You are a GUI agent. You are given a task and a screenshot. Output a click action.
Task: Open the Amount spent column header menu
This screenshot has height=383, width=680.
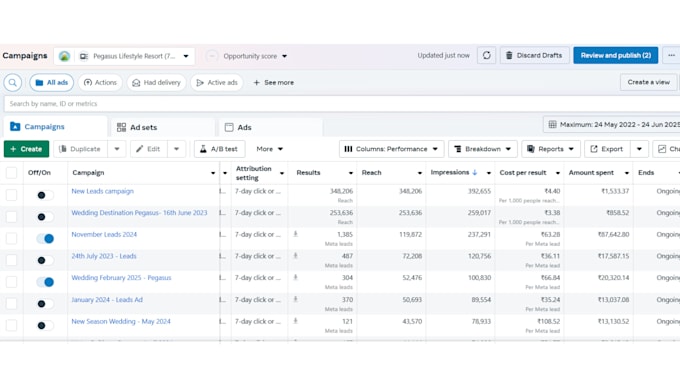pos(627,173)
